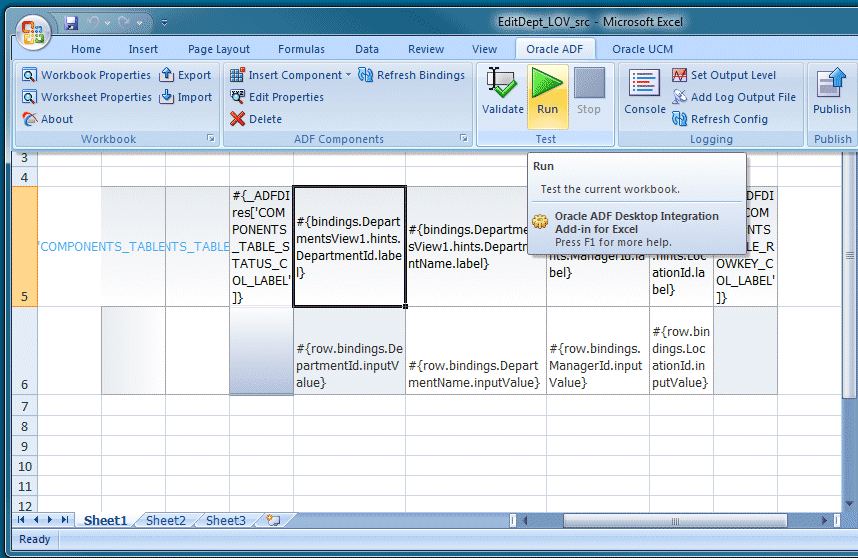
Task: Insert a new worksheet tab
Action: 273,520
